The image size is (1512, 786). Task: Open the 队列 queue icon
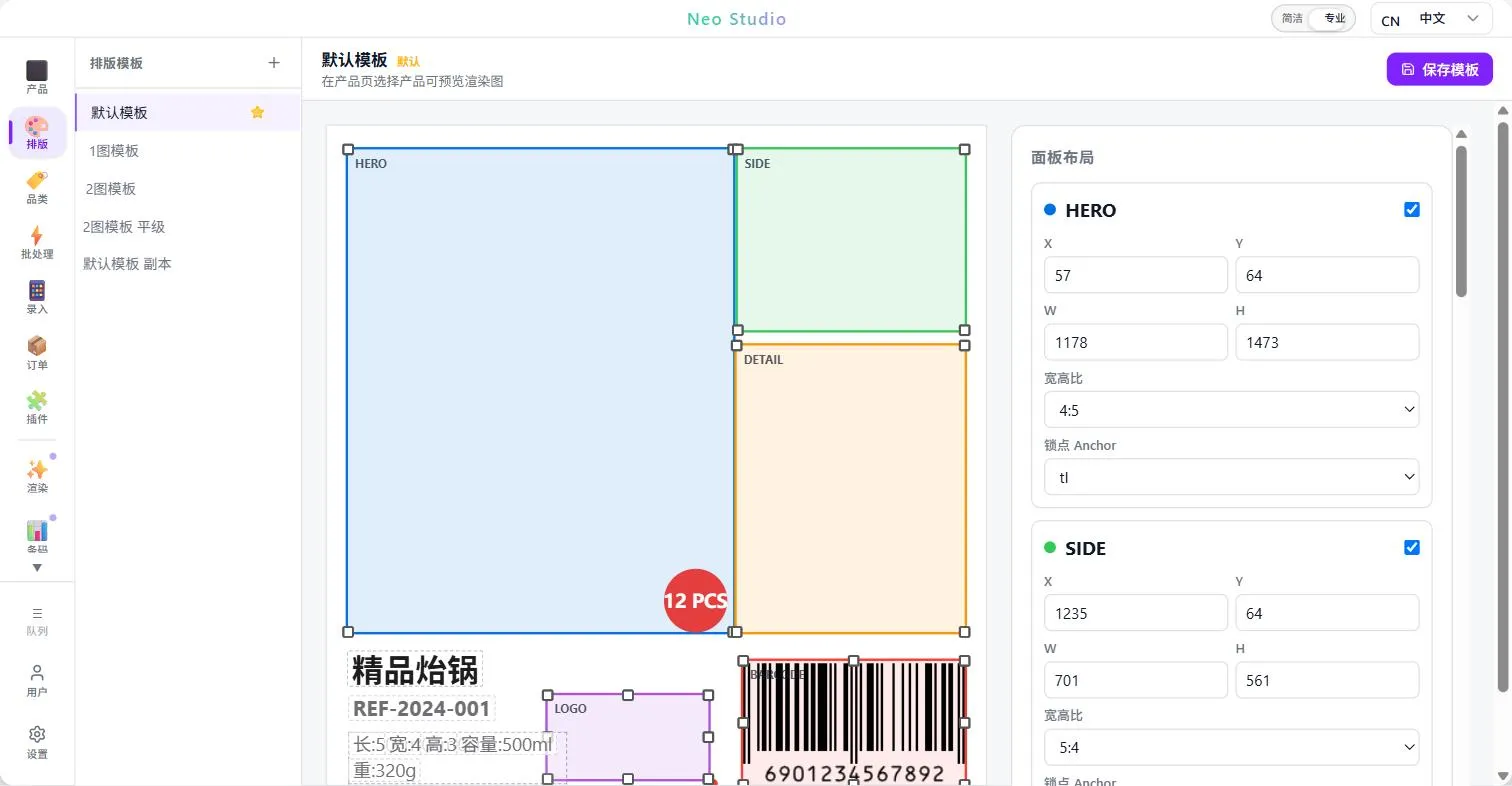(x=37, y=621)
